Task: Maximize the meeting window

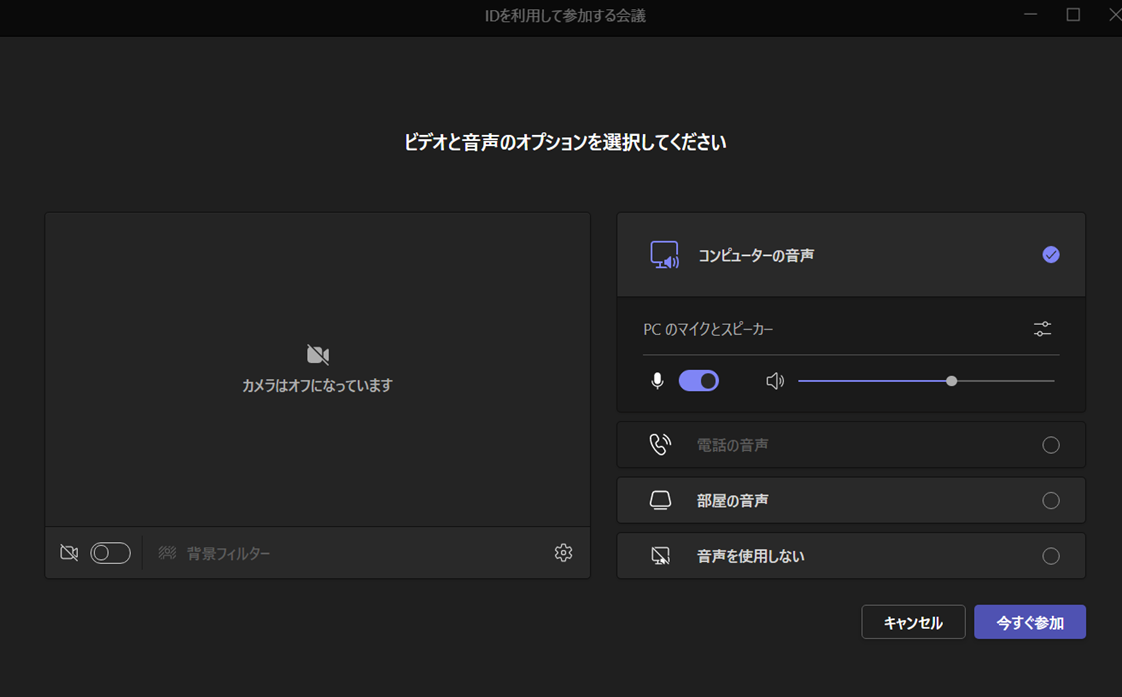Action: point(1073,14)
